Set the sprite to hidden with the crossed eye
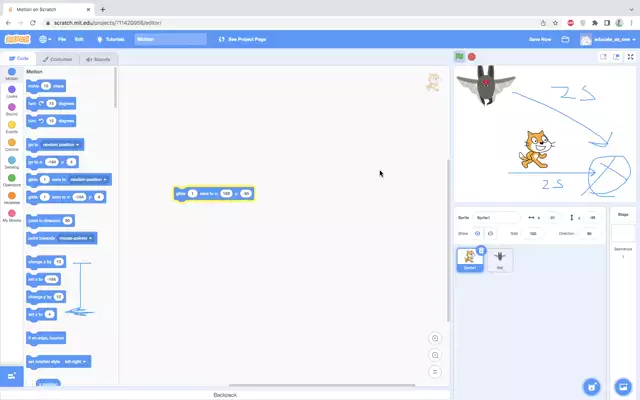Image resolution: width=640 pixels, height=400 pixels. [x=490, y=233]
